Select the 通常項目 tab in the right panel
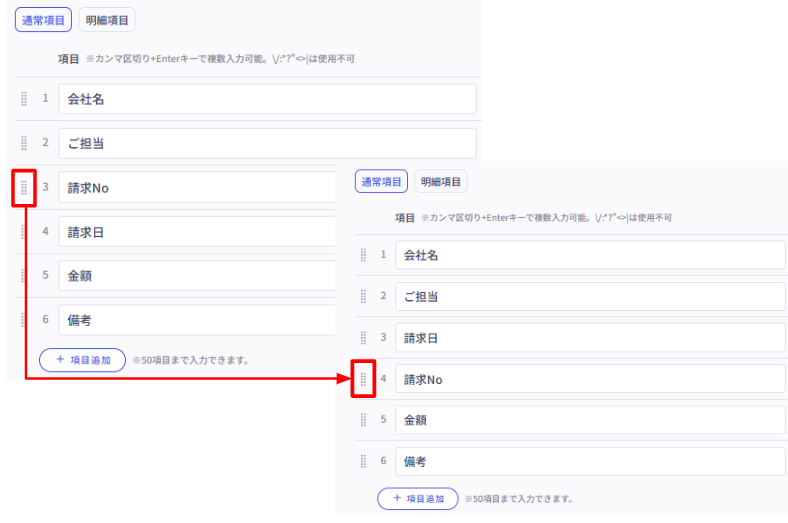The height and width of the screenshot is (523, 788). click(x=381, y=182)
